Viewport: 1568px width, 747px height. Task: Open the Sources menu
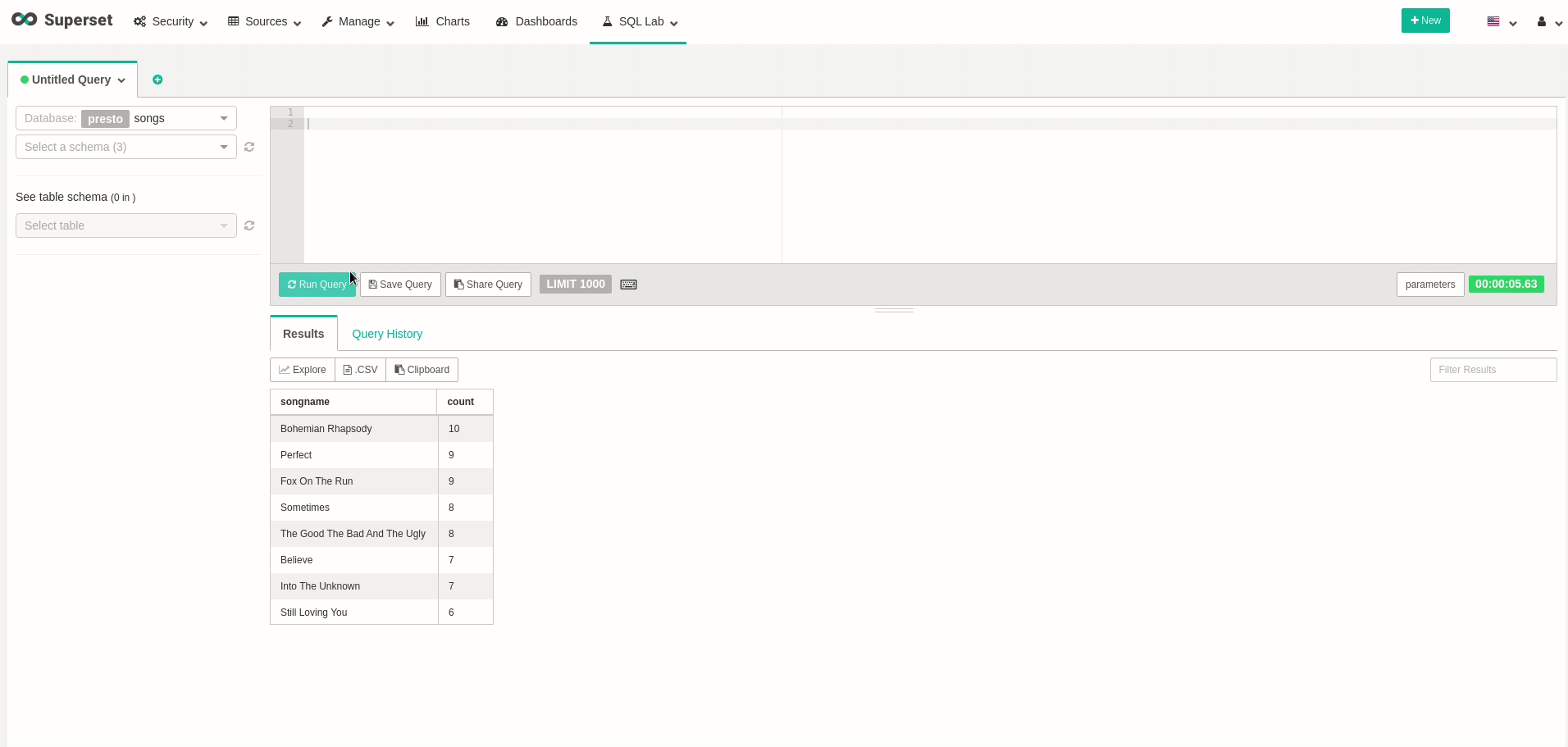[x=265, y=21]
